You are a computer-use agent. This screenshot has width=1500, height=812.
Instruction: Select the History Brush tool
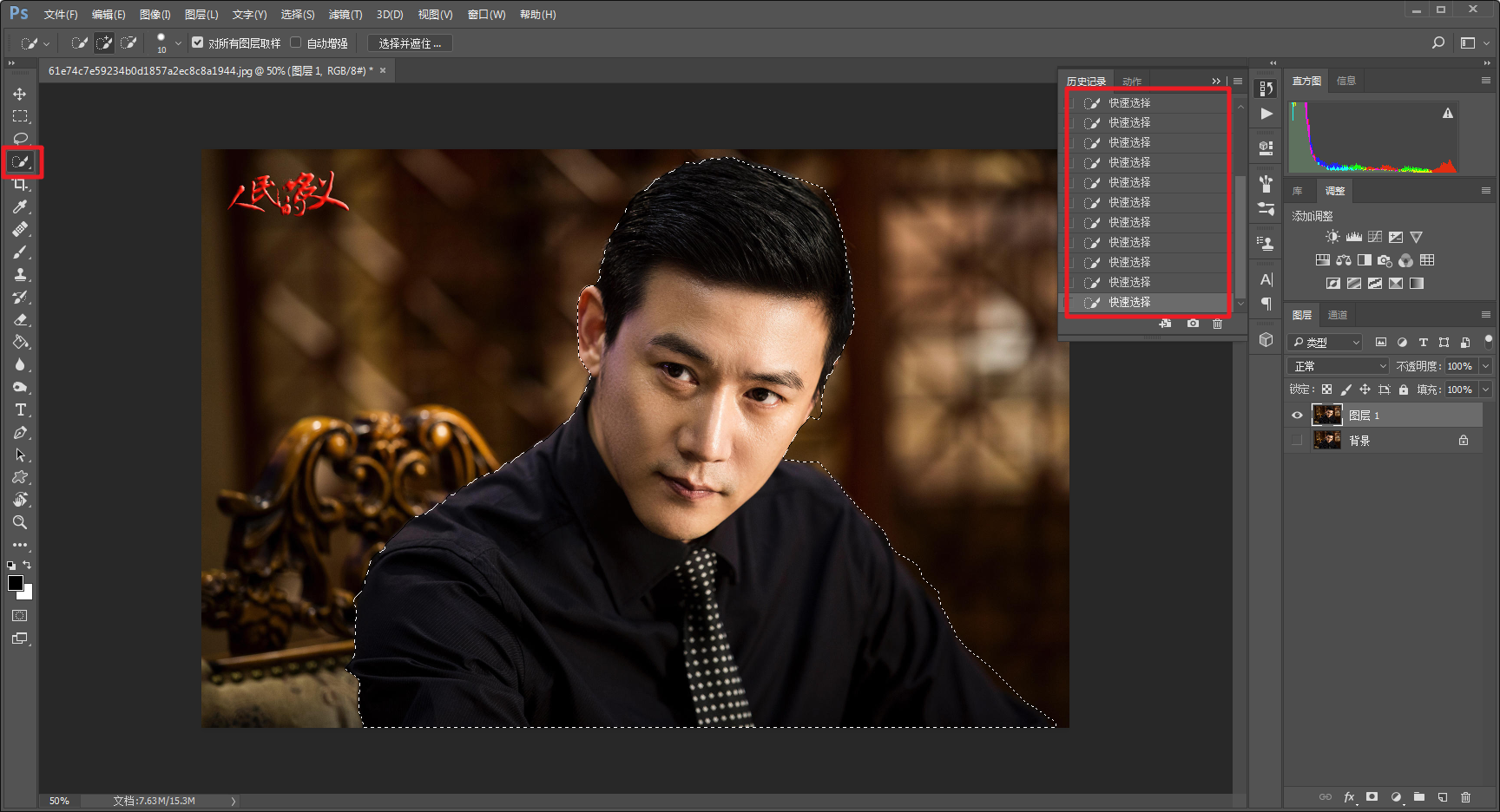[x=20, y=297]
